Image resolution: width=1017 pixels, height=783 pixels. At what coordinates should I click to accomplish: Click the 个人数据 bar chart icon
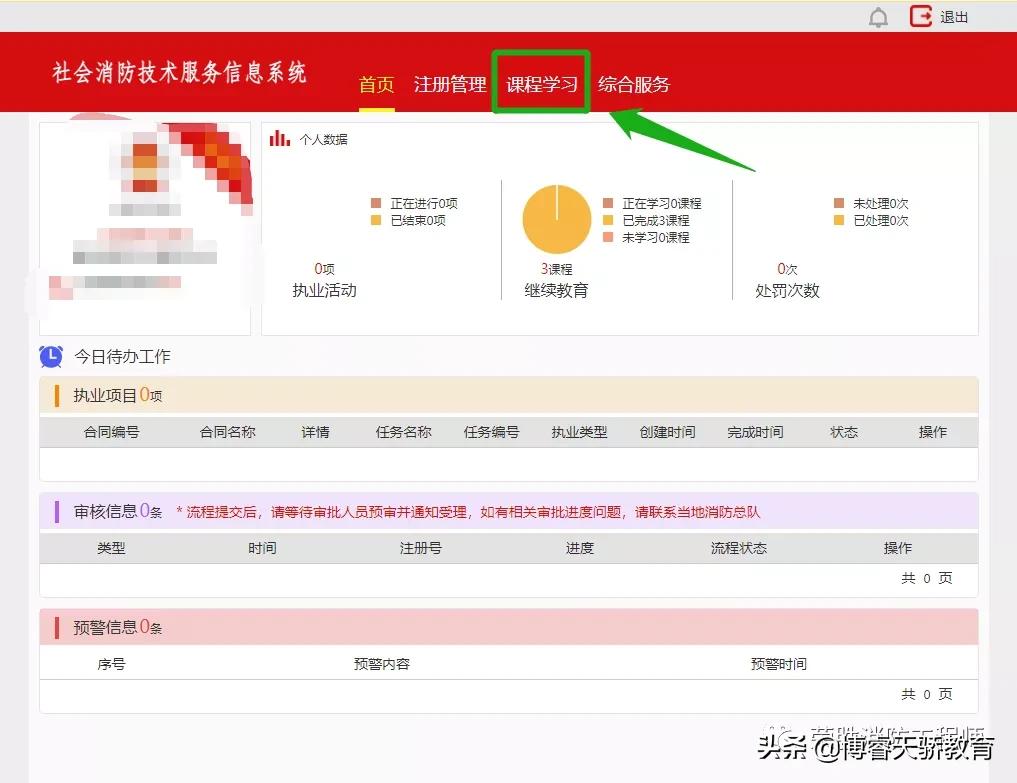click(278, 139)
